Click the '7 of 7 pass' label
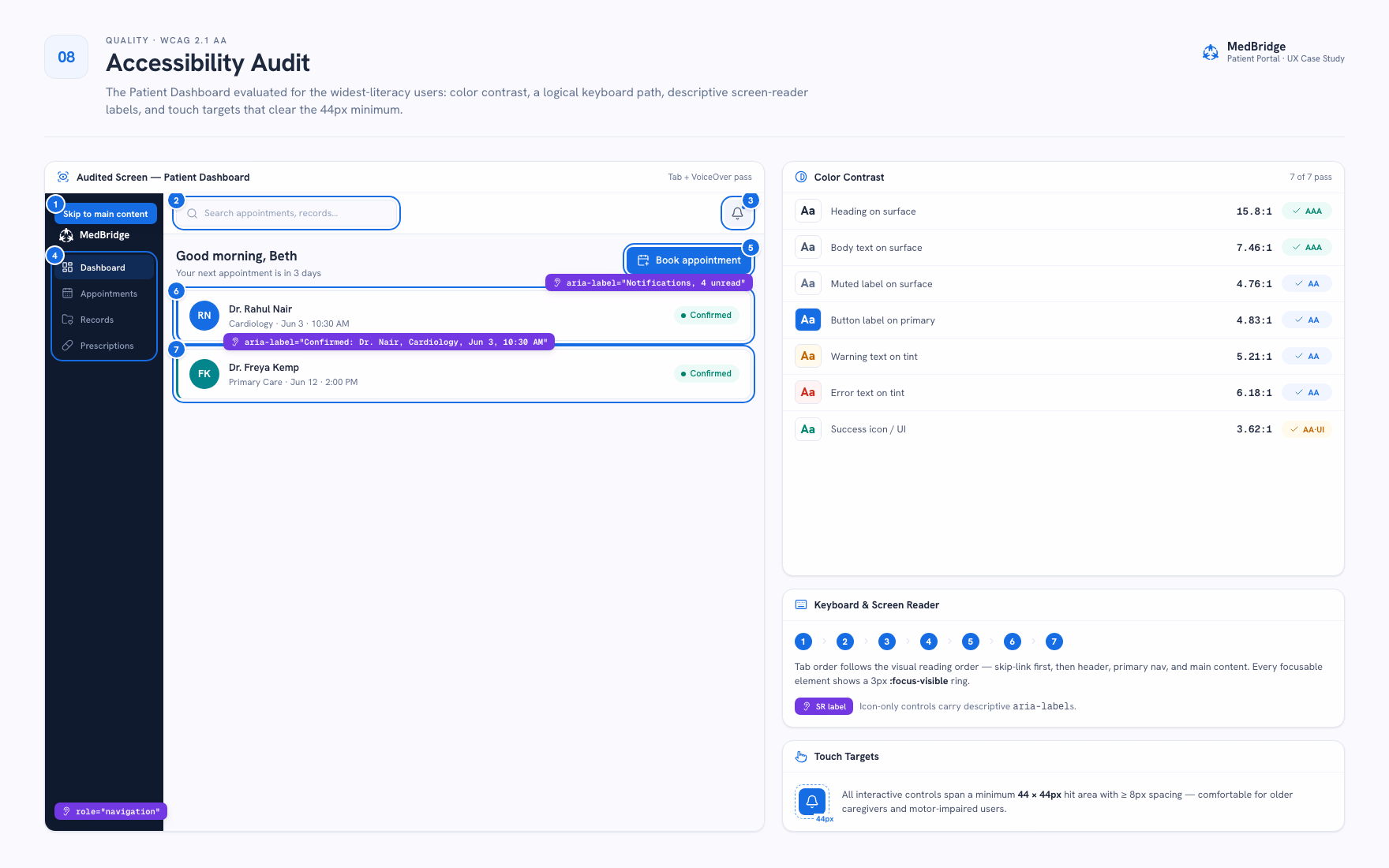The width and height of the screenshot is (1389, 868). (1311, 177)
